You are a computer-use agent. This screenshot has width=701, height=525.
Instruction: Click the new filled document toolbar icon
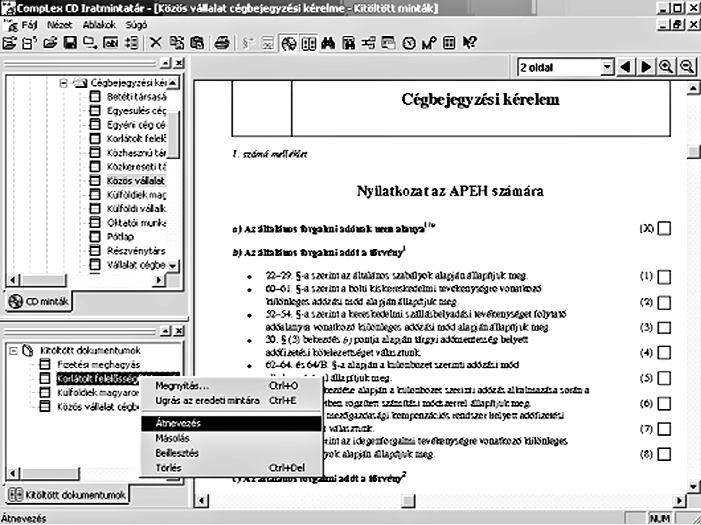click(30, 43)
